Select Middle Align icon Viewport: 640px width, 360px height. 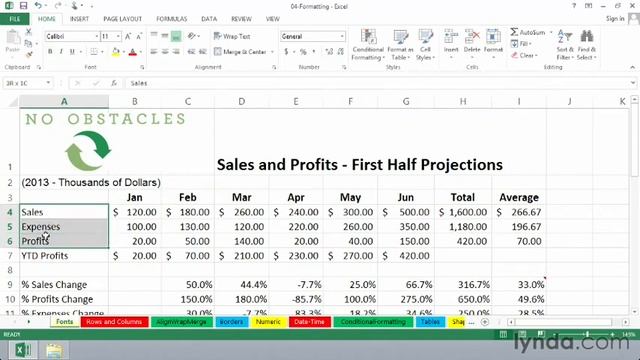(x=165, y=36)
